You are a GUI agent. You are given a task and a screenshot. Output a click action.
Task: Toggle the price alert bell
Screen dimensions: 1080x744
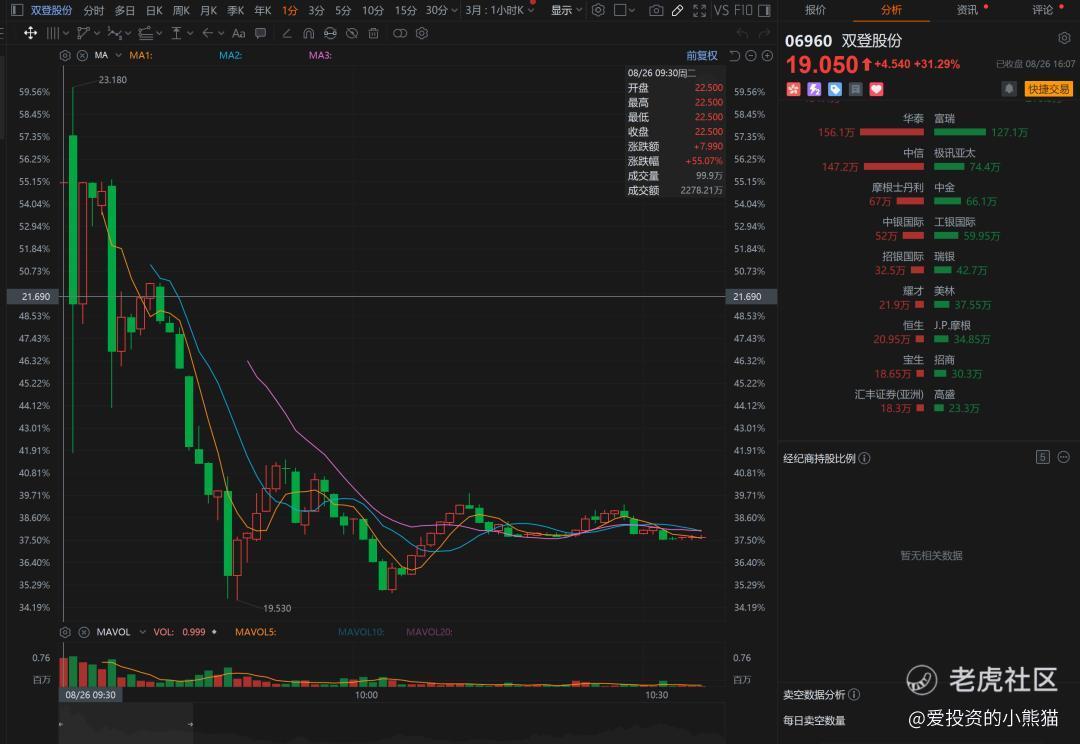[x=1009, y=89]
